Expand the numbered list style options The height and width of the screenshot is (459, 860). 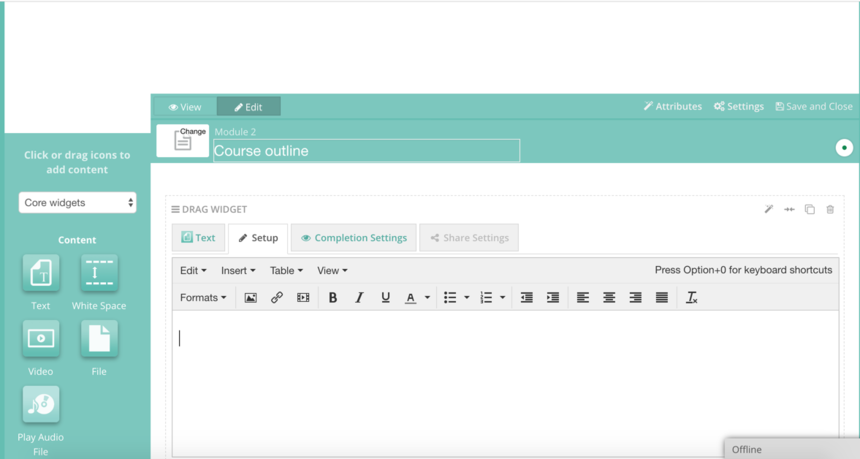point(502,298)
